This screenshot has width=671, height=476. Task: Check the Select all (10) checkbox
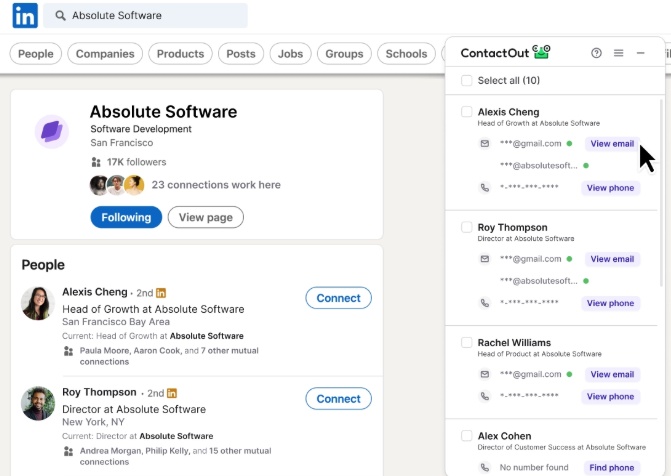466,80
